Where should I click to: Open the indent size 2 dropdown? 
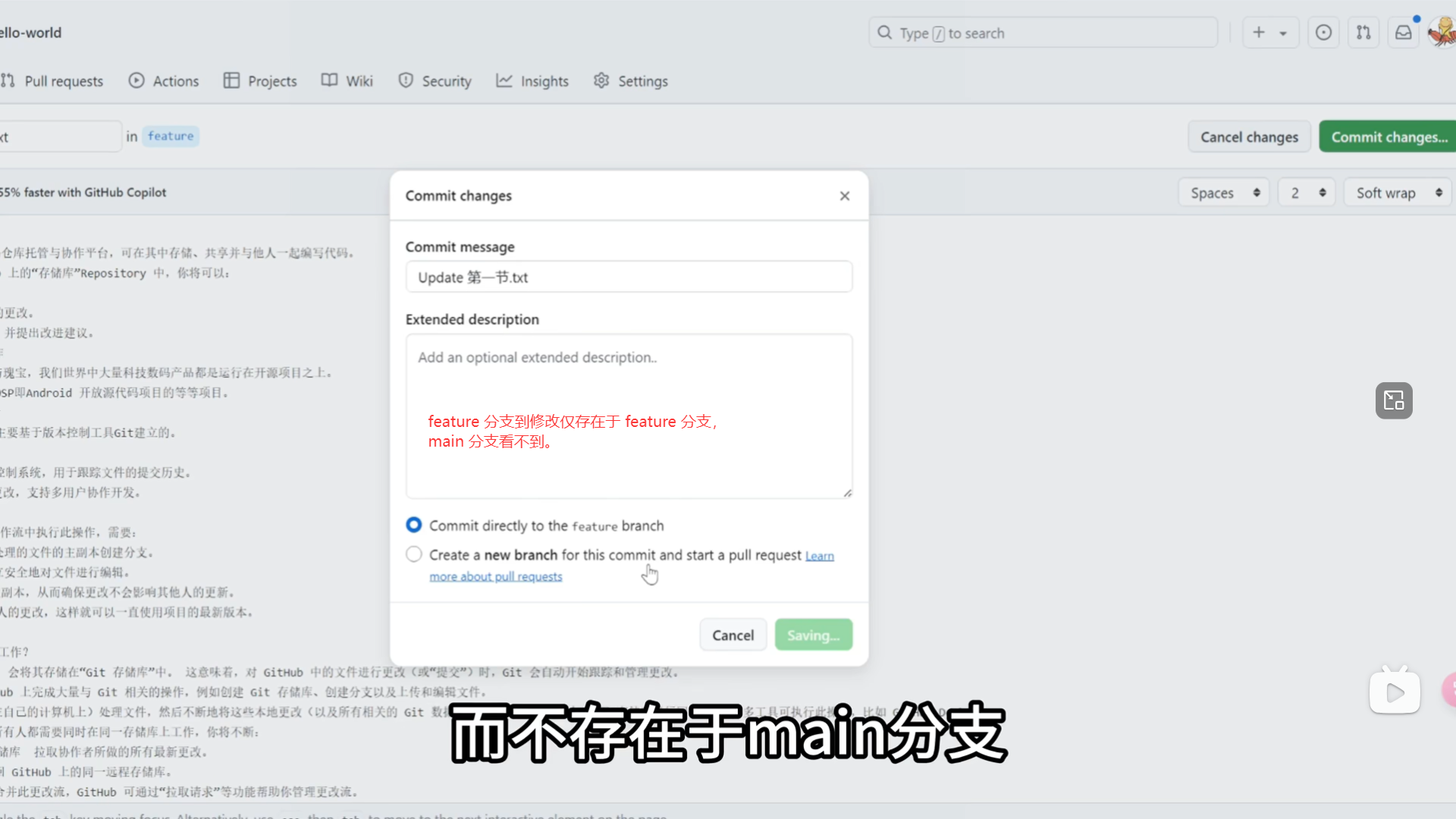pyautogui.click(x=1306, y=193)
